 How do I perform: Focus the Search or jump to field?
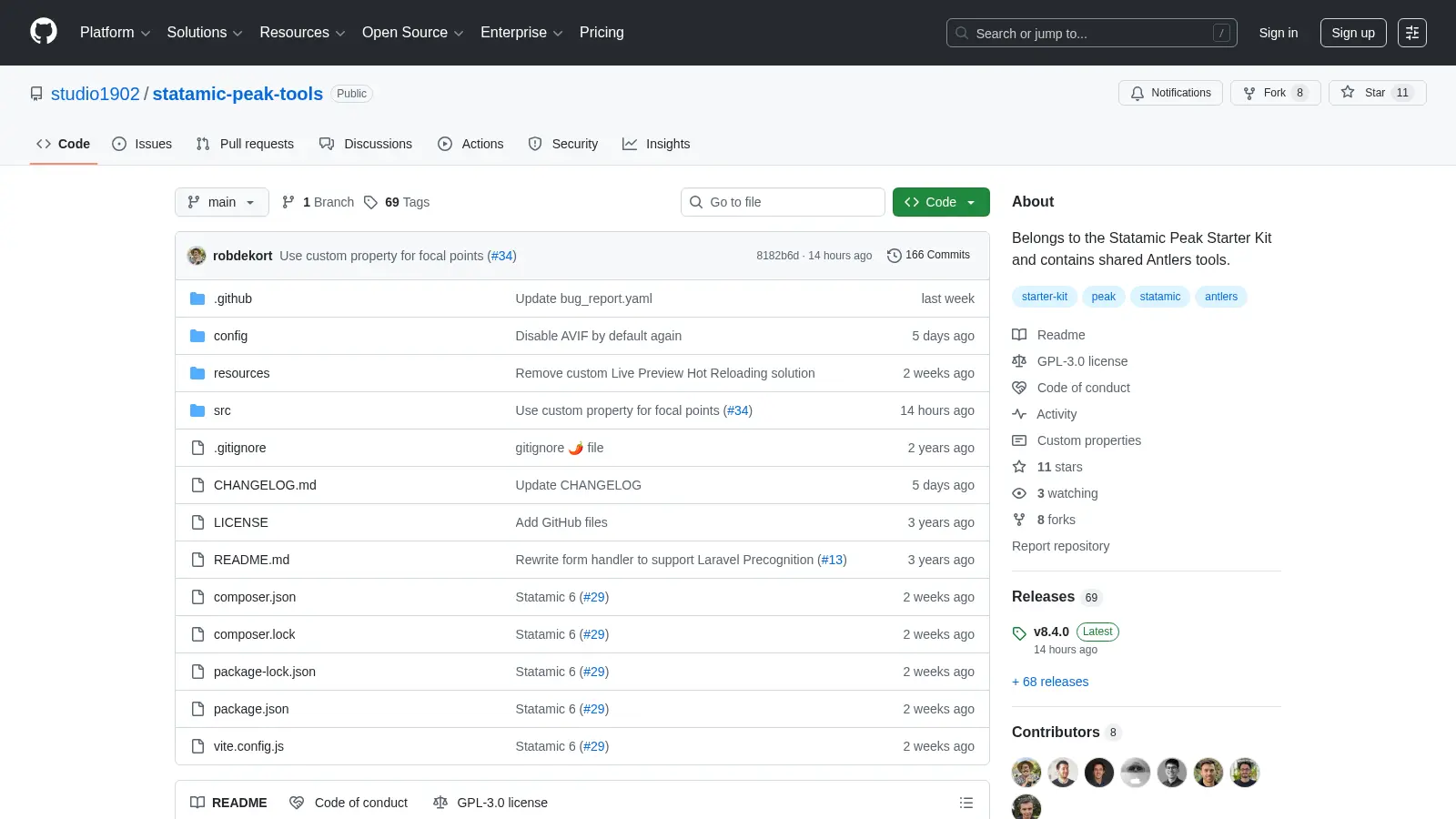1092,33
